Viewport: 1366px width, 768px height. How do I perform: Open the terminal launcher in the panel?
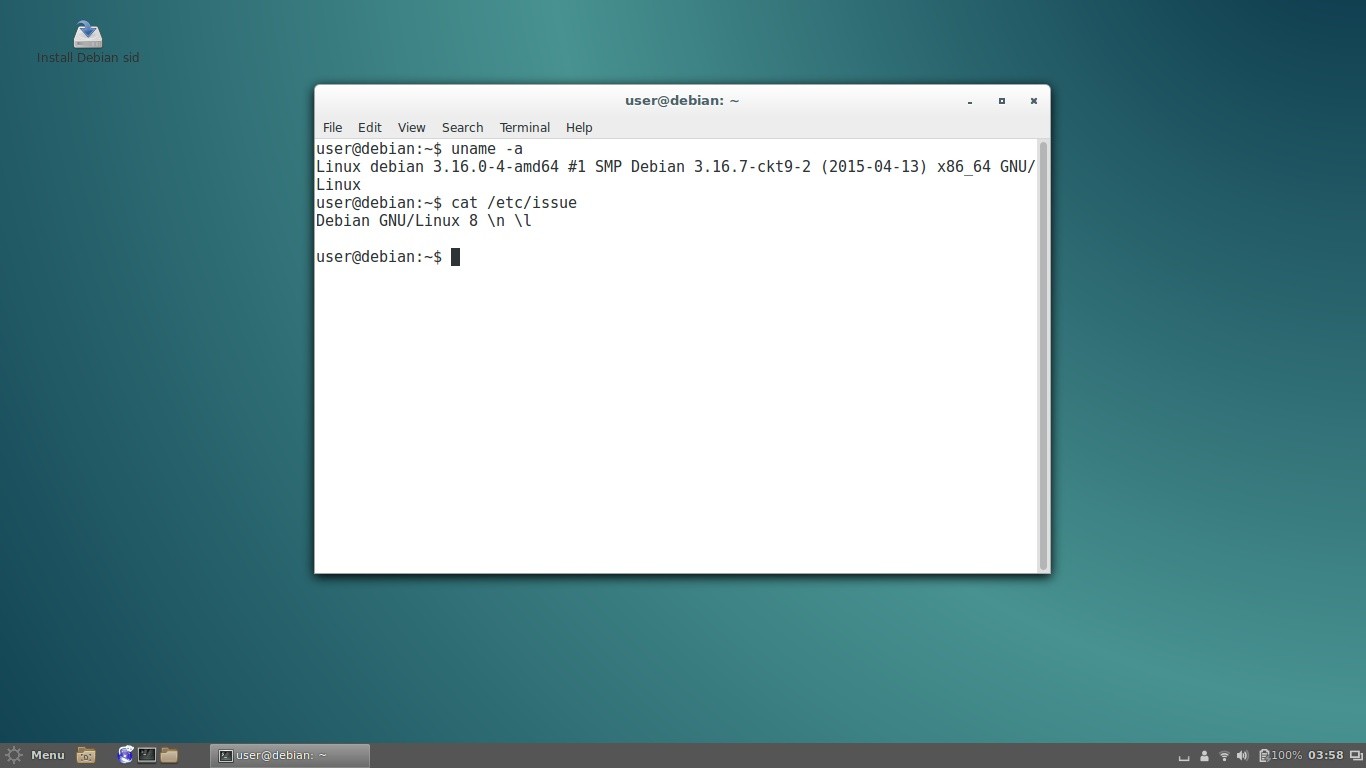pos(147,755)
